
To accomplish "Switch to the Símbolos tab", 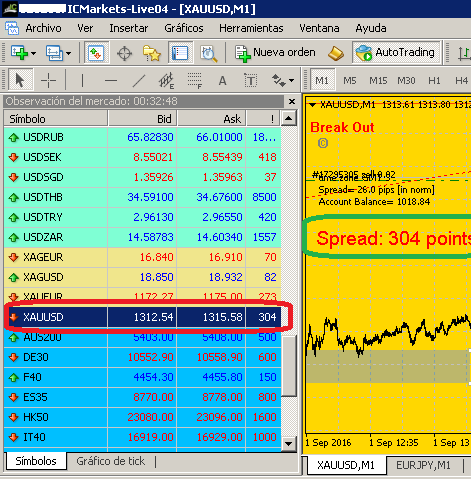I will pos(36,461).
